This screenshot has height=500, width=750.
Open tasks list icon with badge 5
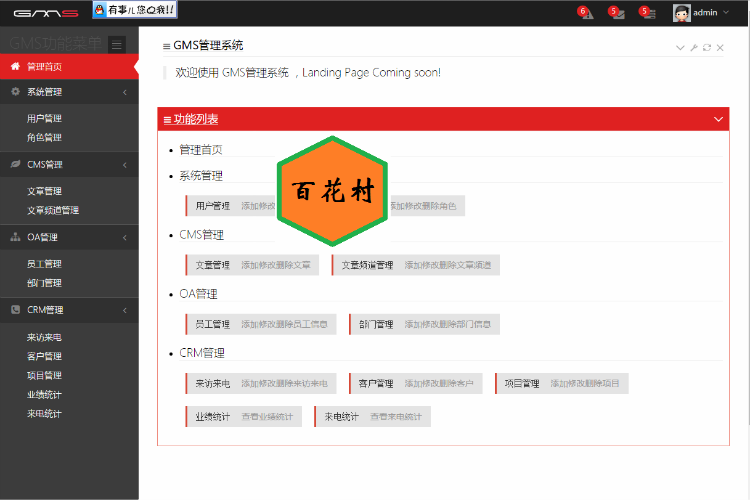coord(647,12)
